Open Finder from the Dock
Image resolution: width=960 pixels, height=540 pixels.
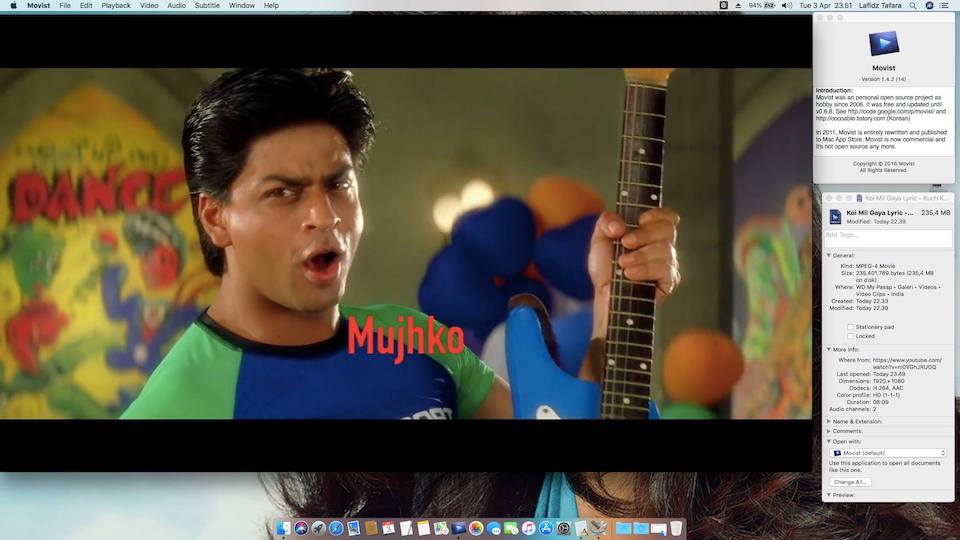283,528
